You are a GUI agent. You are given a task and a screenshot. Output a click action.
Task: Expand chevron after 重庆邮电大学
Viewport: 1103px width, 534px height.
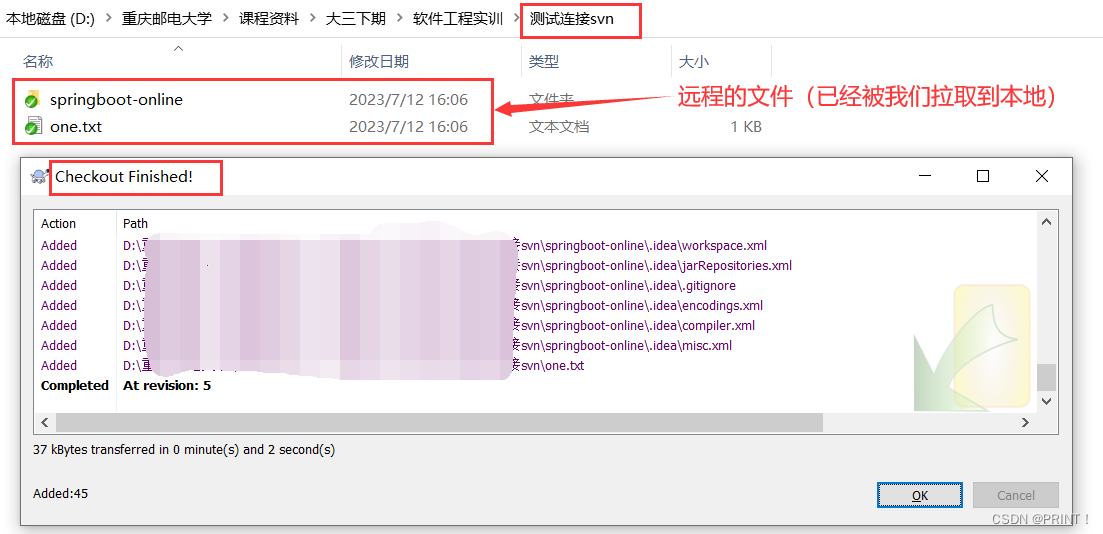pyautogui.click(x=226, y=19)
